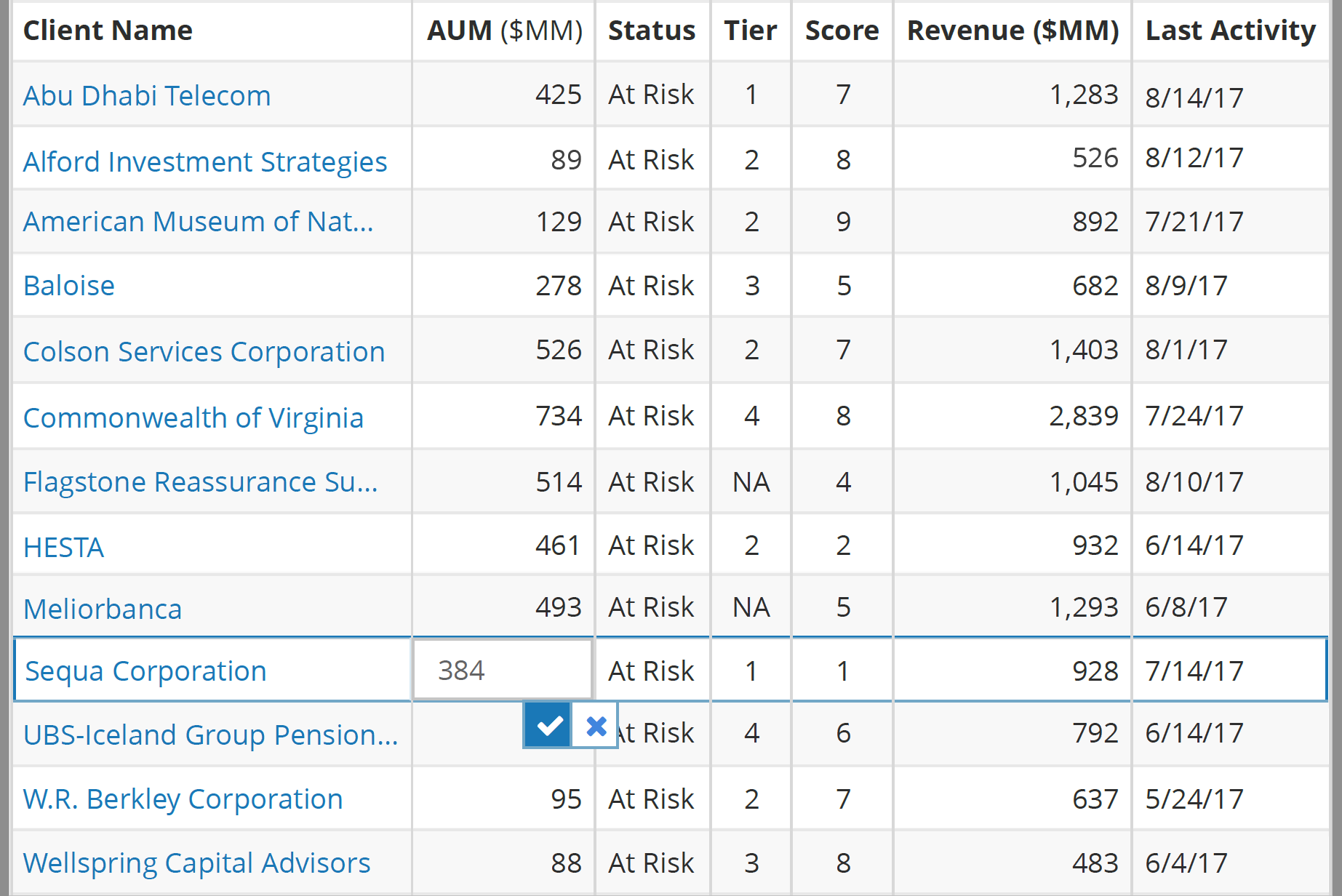The image size is (1342, 896).
Task: Click American Museum date 7/21/17
Action: [1194, 221]
